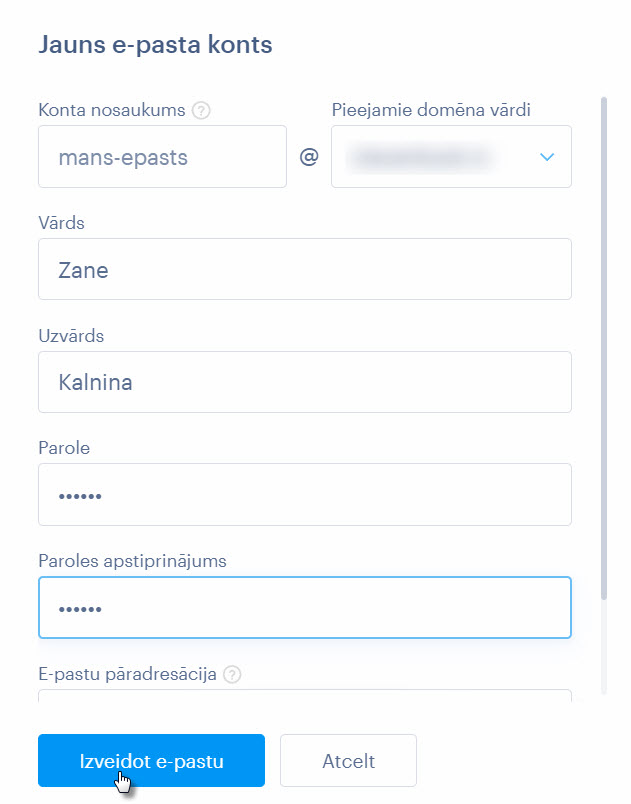Click the Uzvārds field containing Kalnina
631x804 pixels.
point(305,382)
